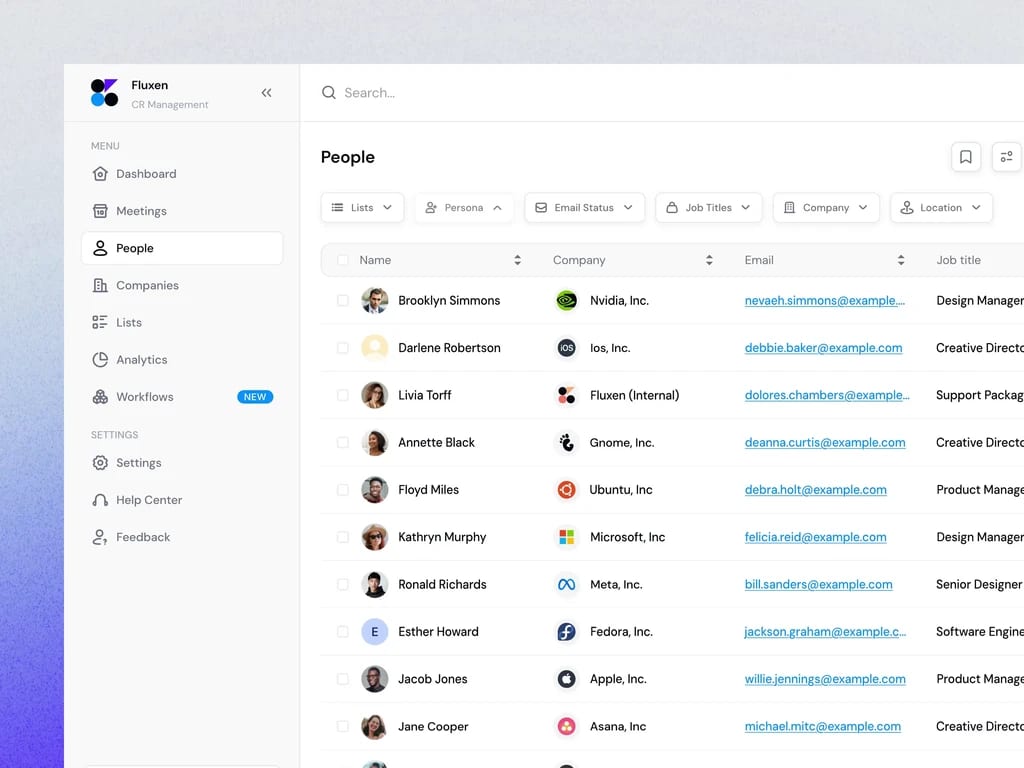This screenshot has width=1024, height=768.
Task: Collapse the sidebar with the double-chevron icon
Action: pyautogui.click(x=266, y=93)
